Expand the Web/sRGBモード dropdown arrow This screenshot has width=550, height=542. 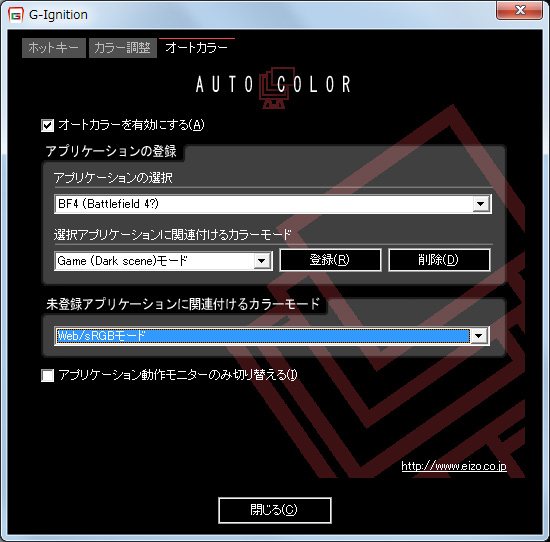478,336
